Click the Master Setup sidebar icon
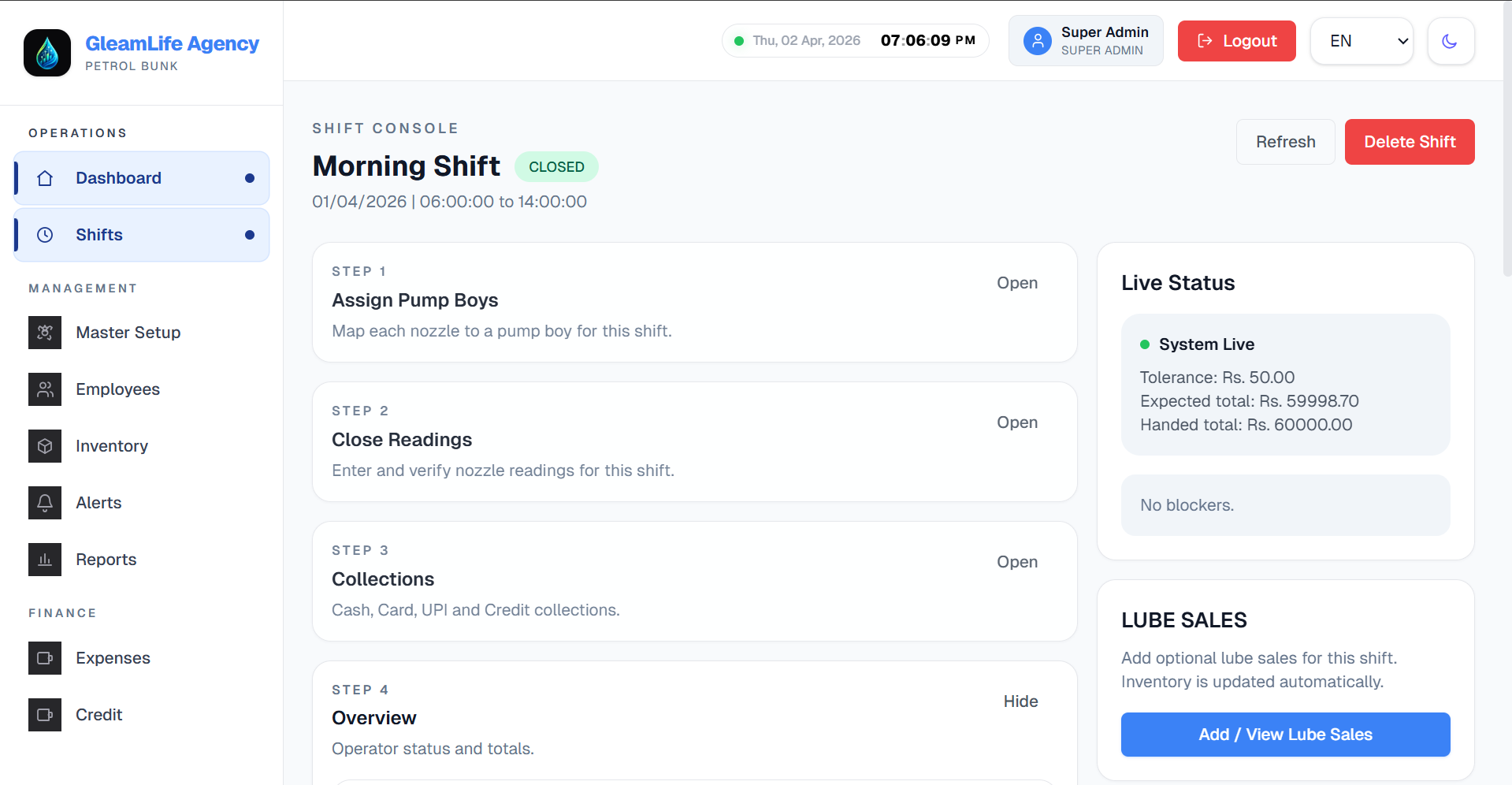This screenshot has width=1512, height=785. pyautogui.click(x=45, y=333)
